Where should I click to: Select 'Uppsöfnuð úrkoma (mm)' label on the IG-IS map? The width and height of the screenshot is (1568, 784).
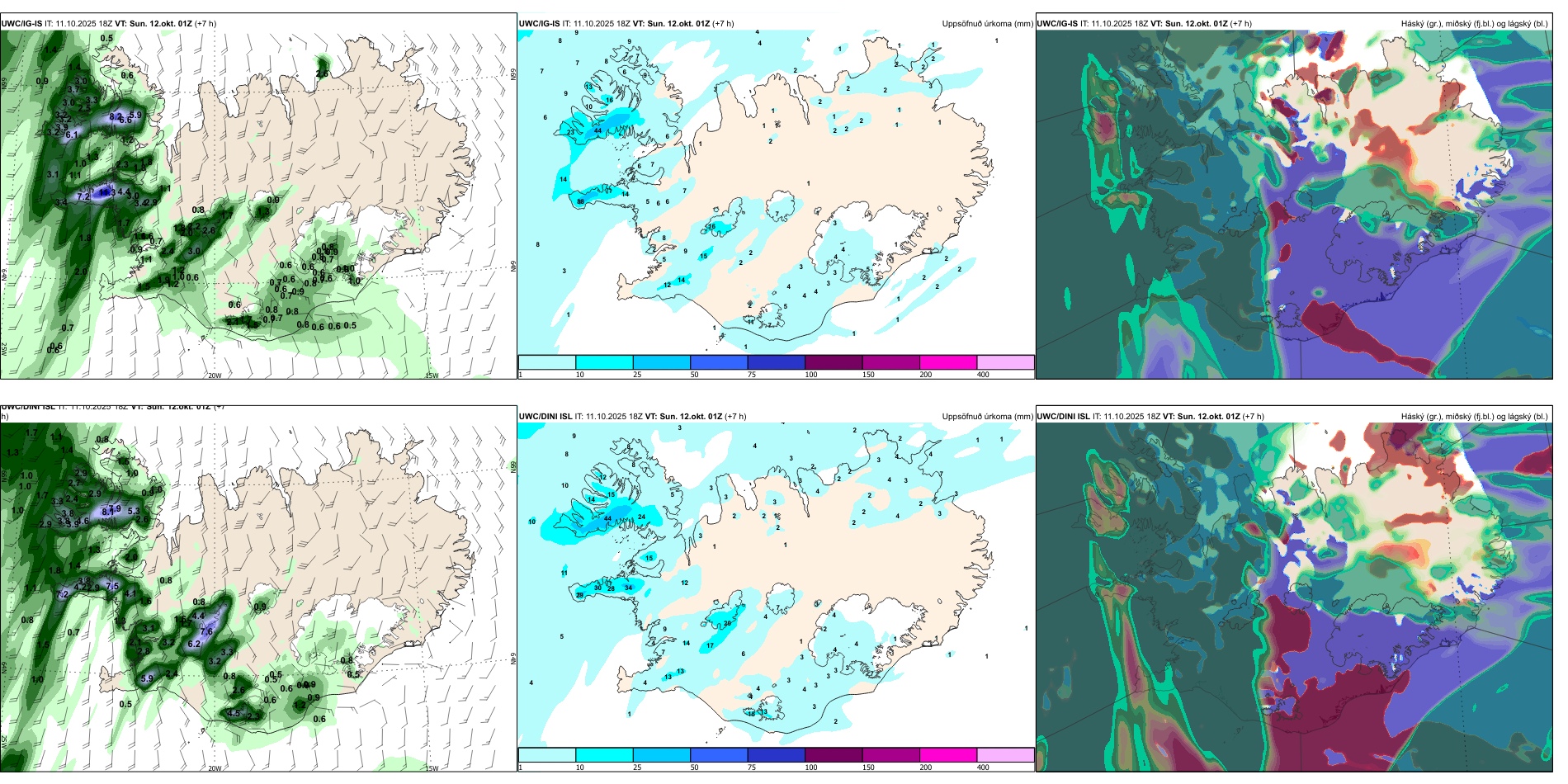pyautogui.click(x=987, y=24)
